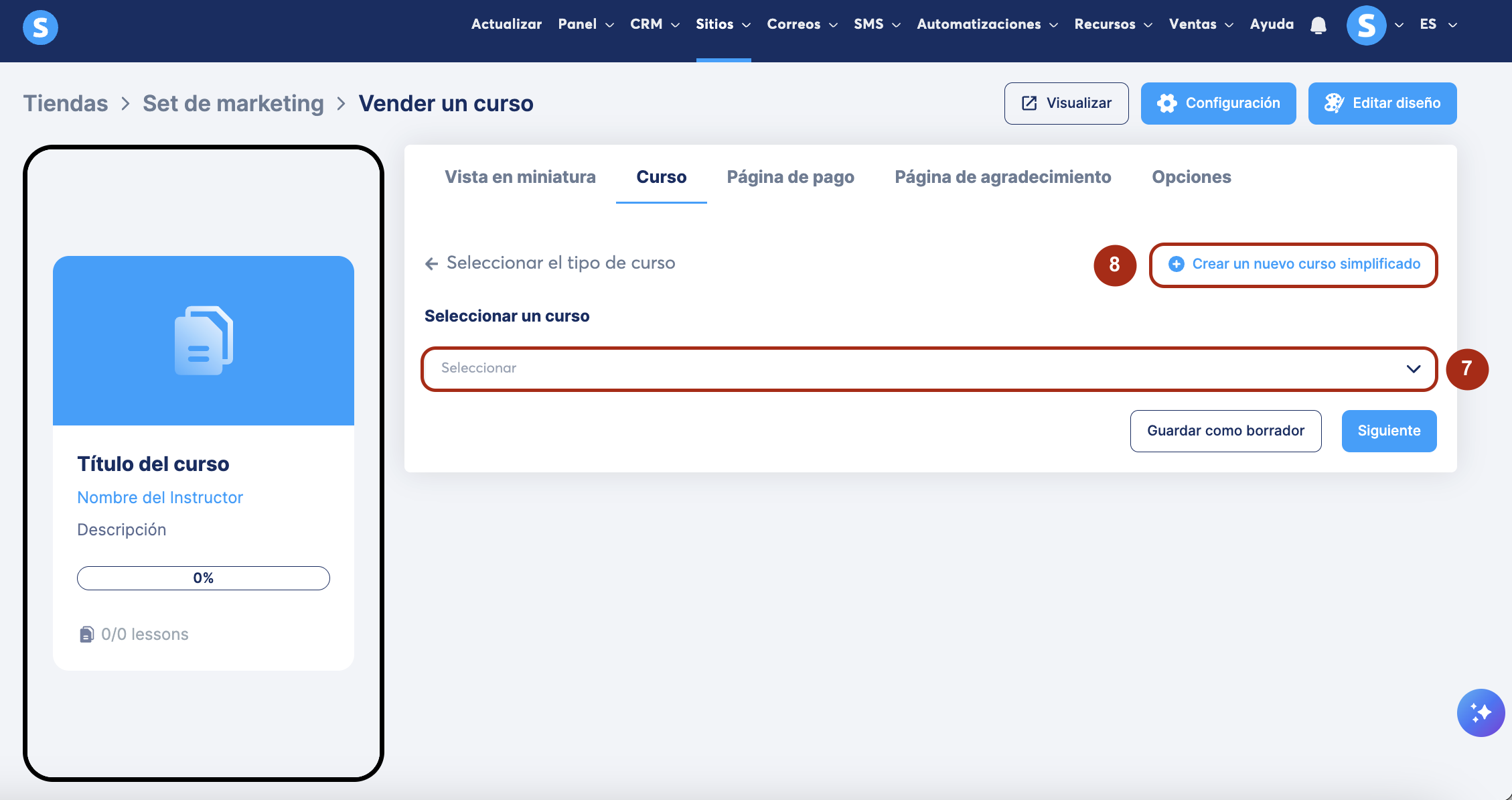Expand the Sitios menu
1512x800 pixels.
723,24
